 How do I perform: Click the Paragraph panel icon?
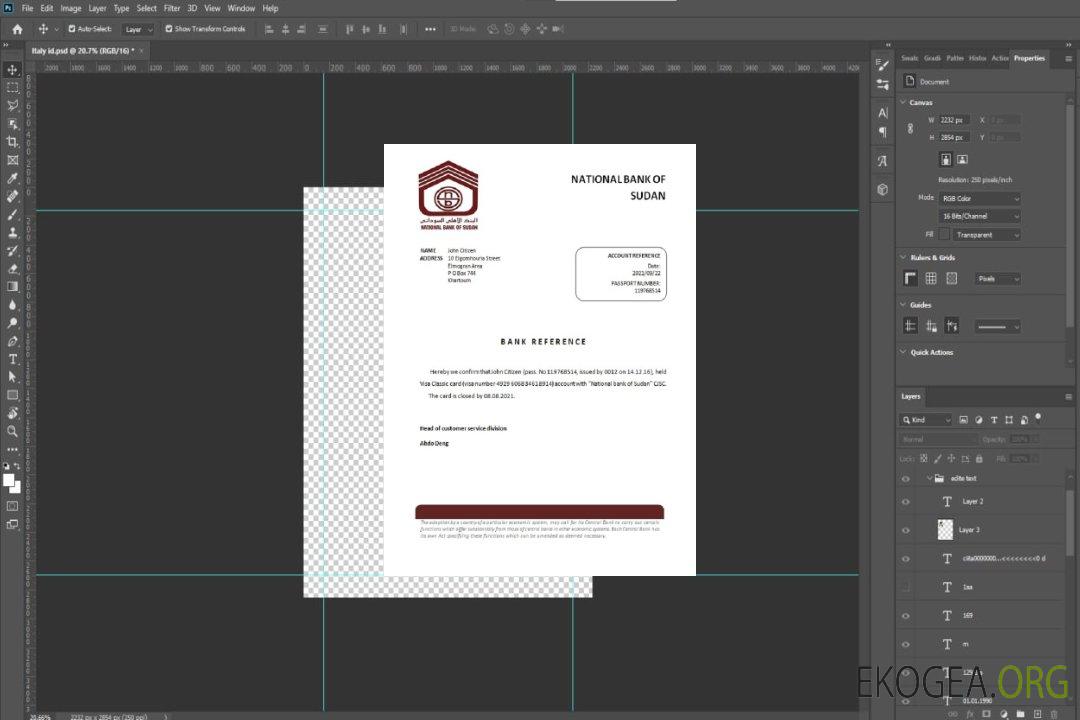click(x=883, y=132)
